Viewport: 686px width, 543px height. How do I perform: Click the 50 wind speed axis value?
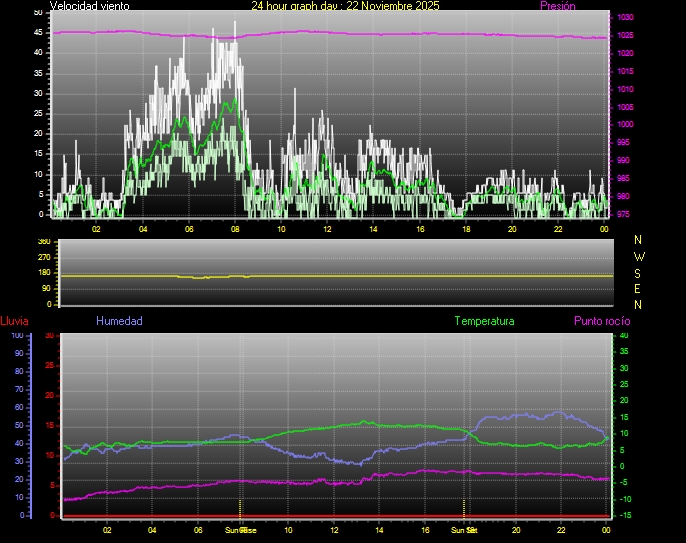(39, 12)
